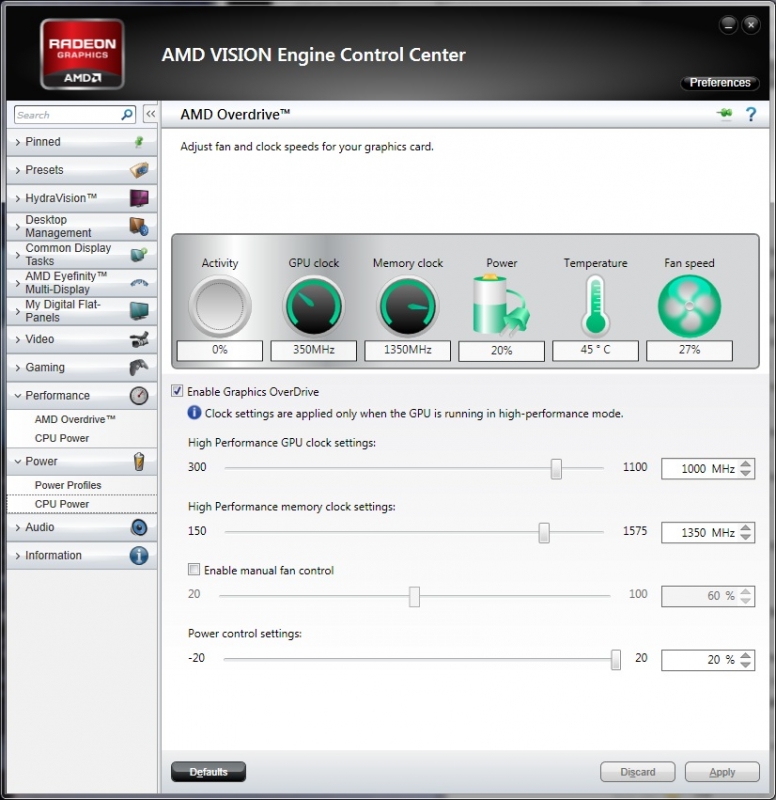Expand the HydraVision section
Image resolution: width=776 pixels, height=800 pixels.
60,198
